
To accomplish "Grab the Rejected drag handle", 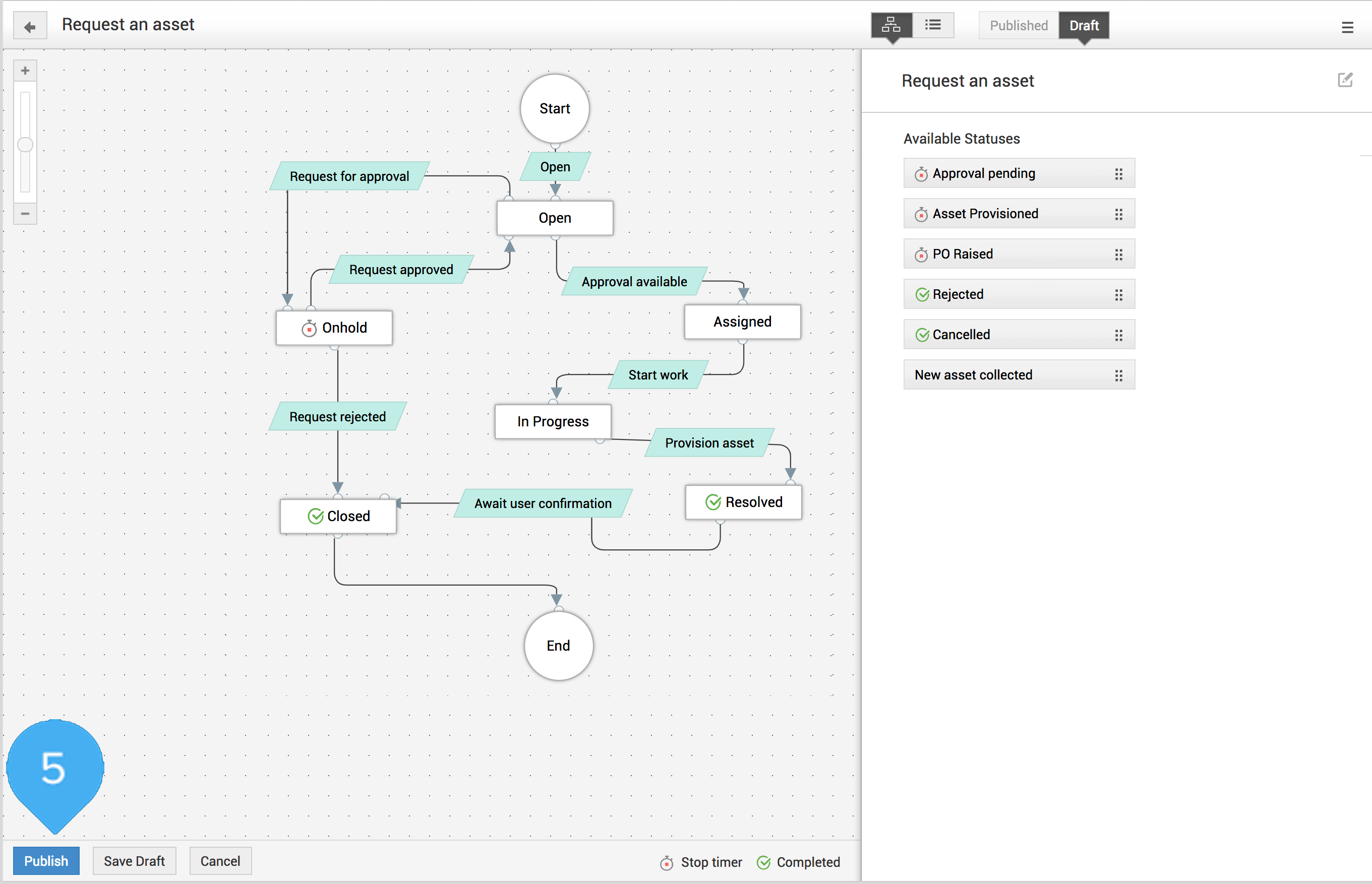I will click(x=1118, y=294).
